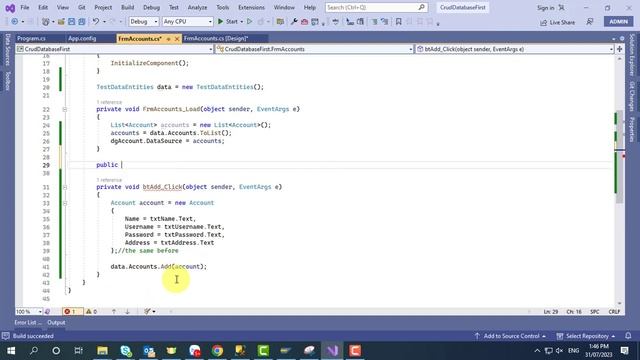Open the 100 % zoom dropdown
This screenshot has width=640, height=360.
pos(29,311)
